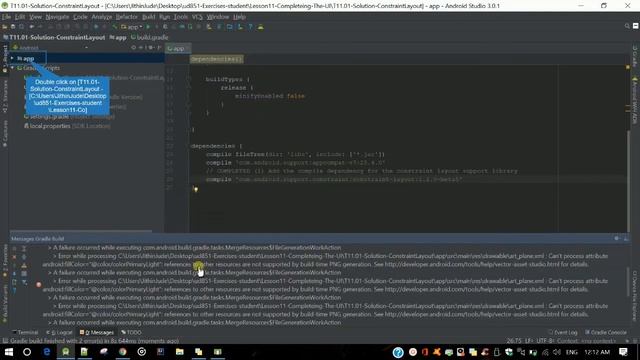Image resolution: width=640 pixels, height=360 pixels.
Task: Open Chrome from the taskbar
Action: point(122,352)
